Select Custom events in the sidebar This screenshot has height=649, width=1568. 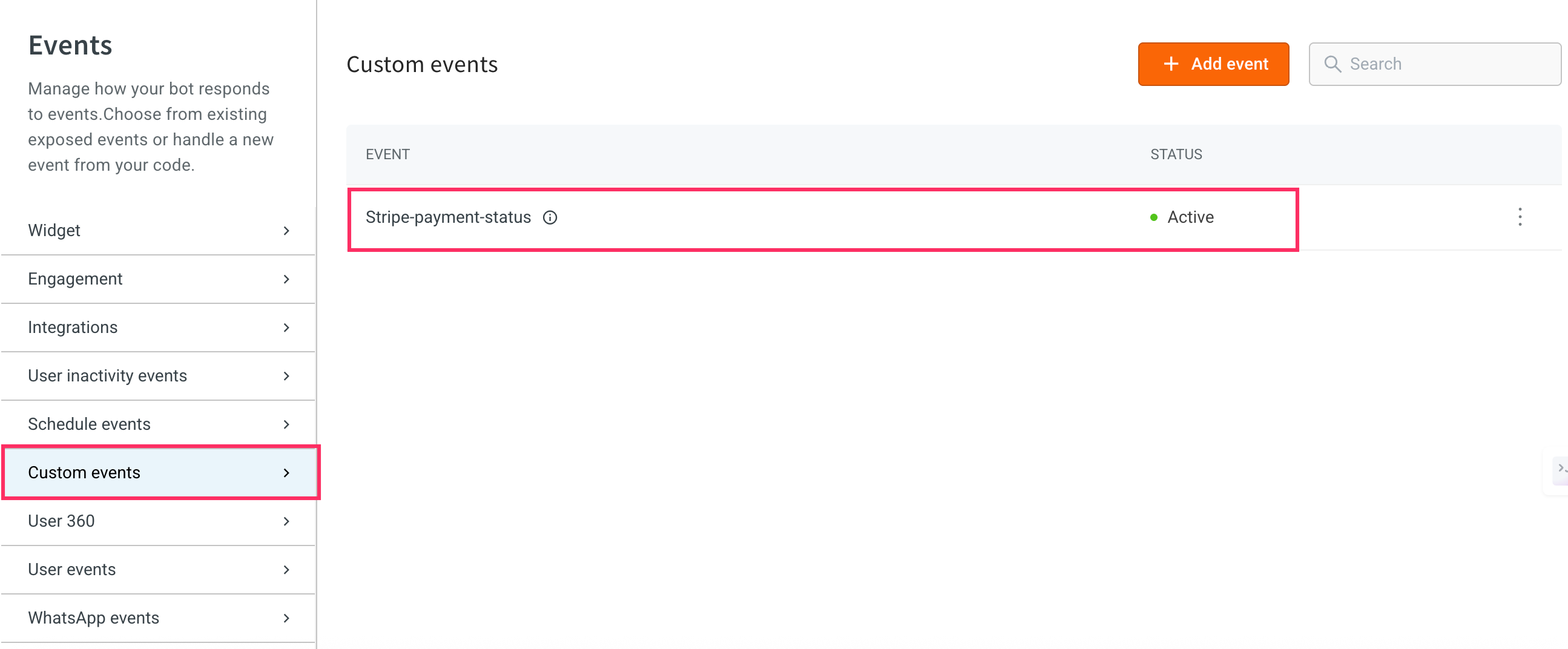(85, 472)
